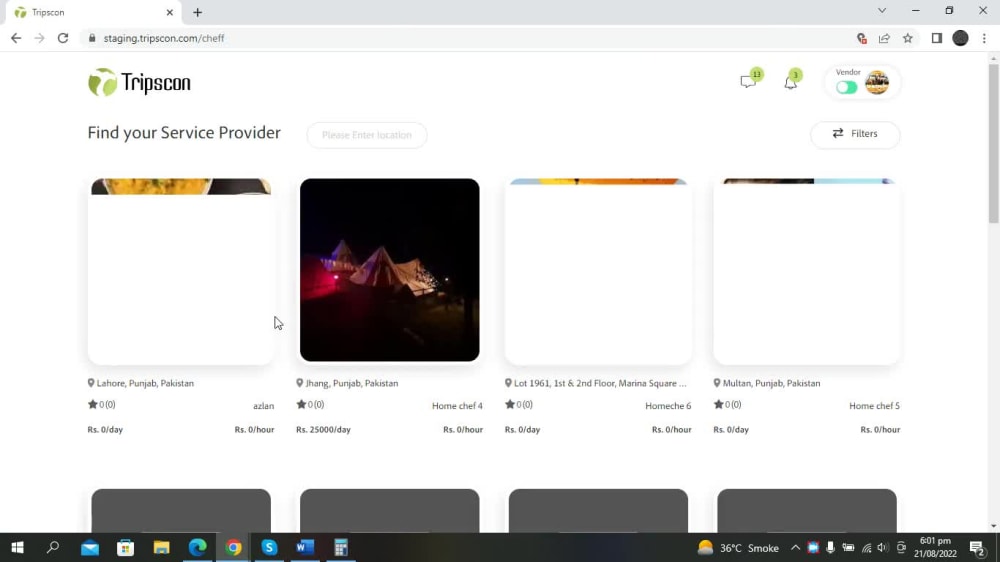Screen dimensions: 1000x562
Task: Expand the tab search dropdown arrow
Action: (881, 11)
